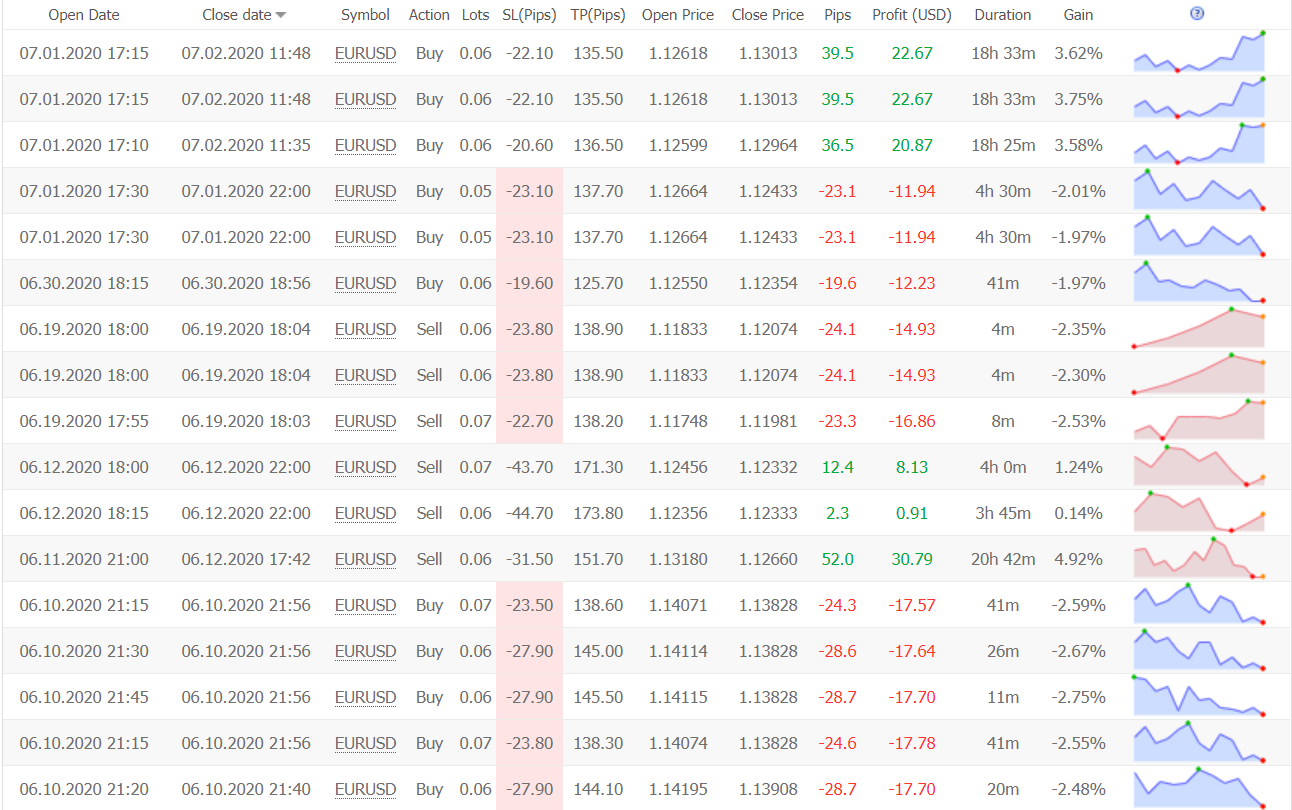Click the profit value 20.87
1292x810 pixels.
click(x=912, y=145)
